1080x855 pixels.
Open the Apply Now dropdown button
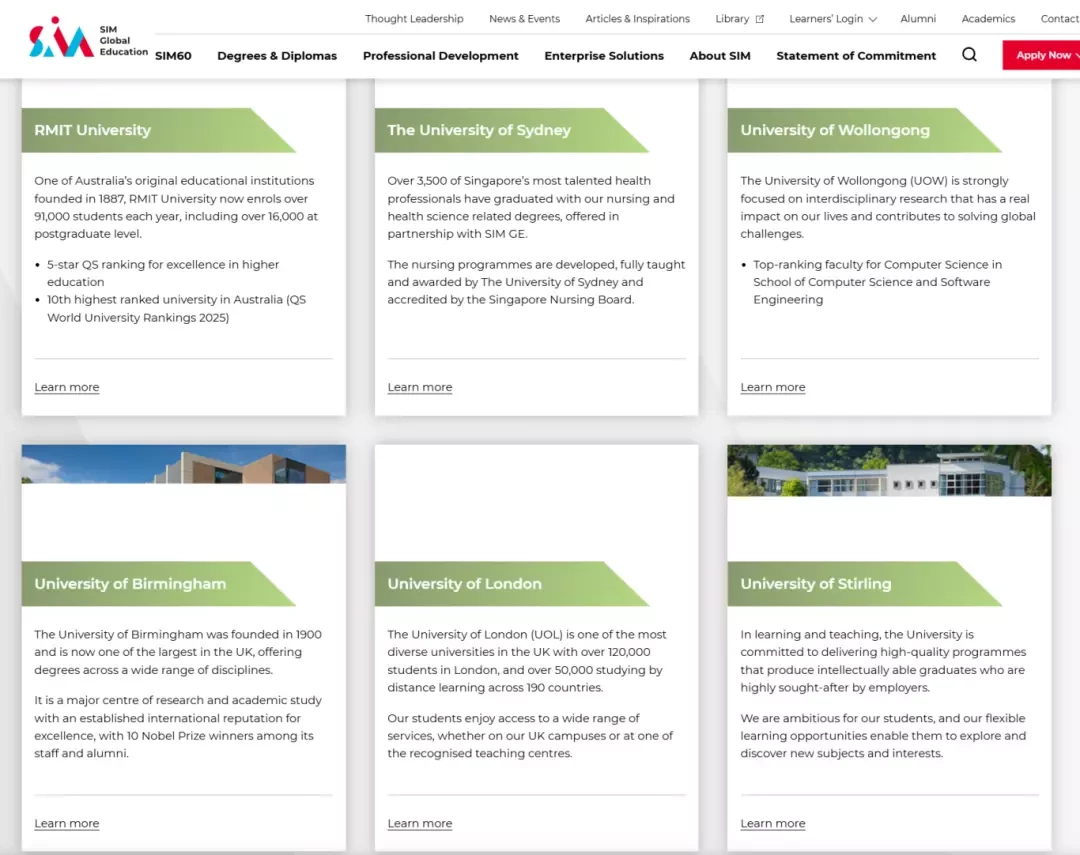pos(1041,55)
